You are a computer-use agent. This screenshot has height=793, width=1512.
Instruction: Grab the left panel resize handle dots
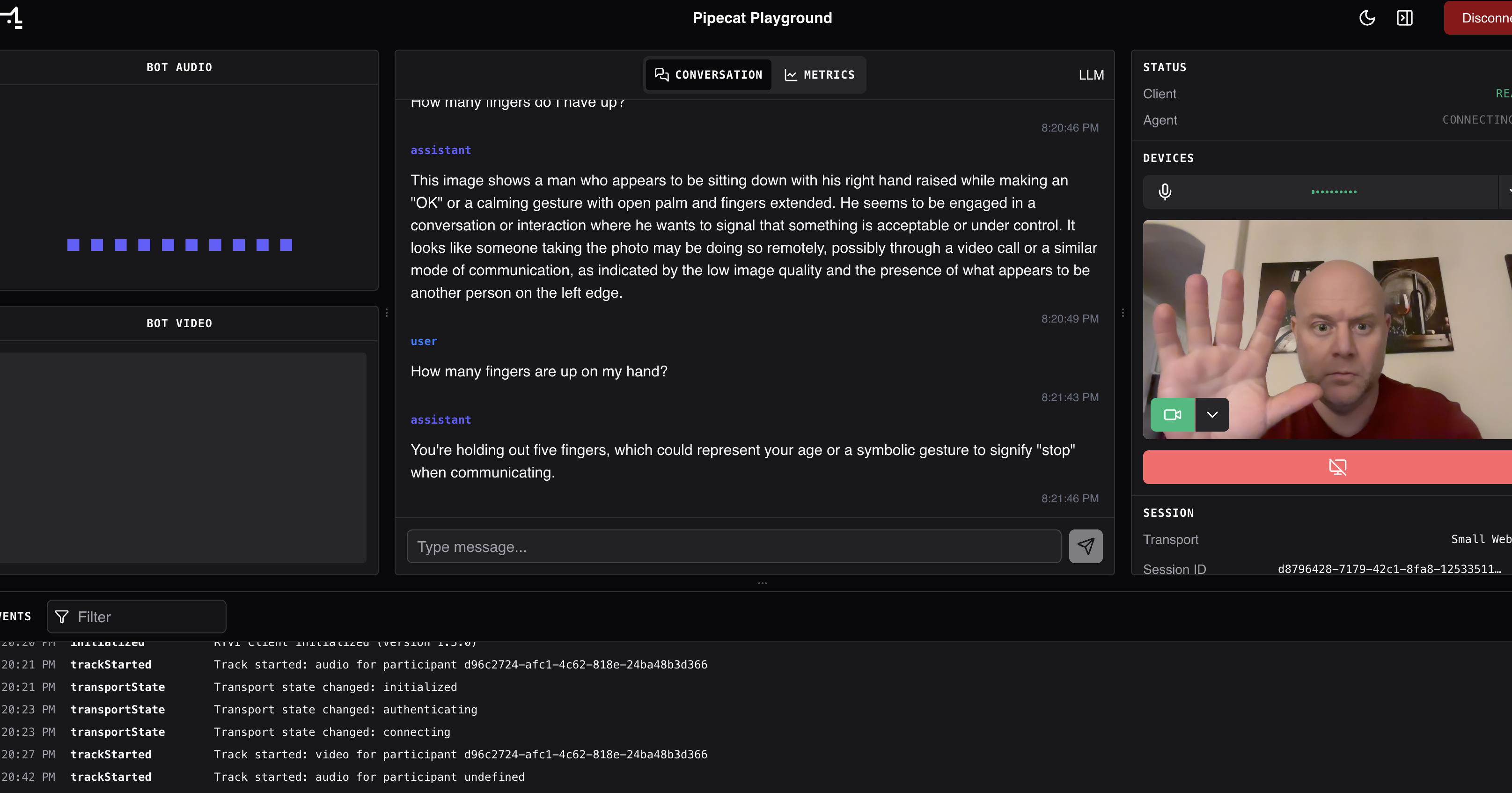pos(387,313)
